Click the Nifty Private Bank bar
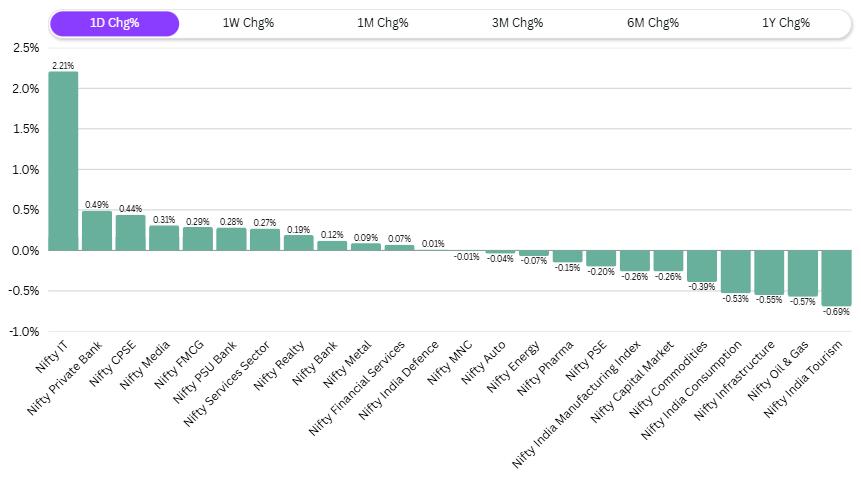The width and height of the screenshot is (861, 477). (97, 231)
